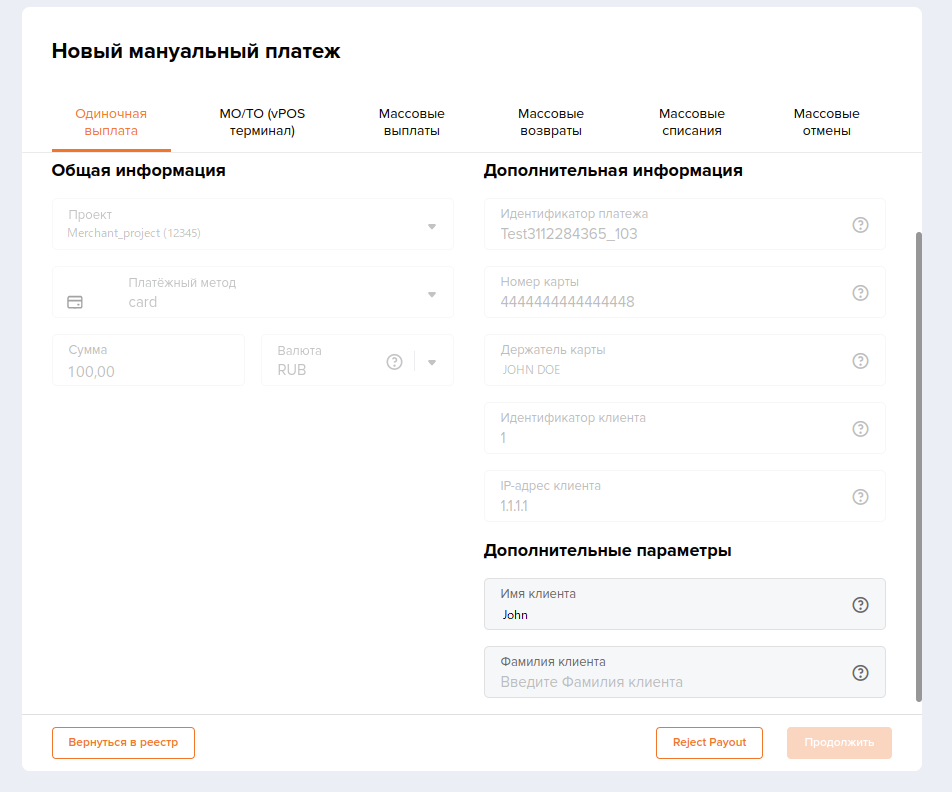Open Платёжный метод dropdown arrow
Viewport: 952px width, 792px height.
432,295
